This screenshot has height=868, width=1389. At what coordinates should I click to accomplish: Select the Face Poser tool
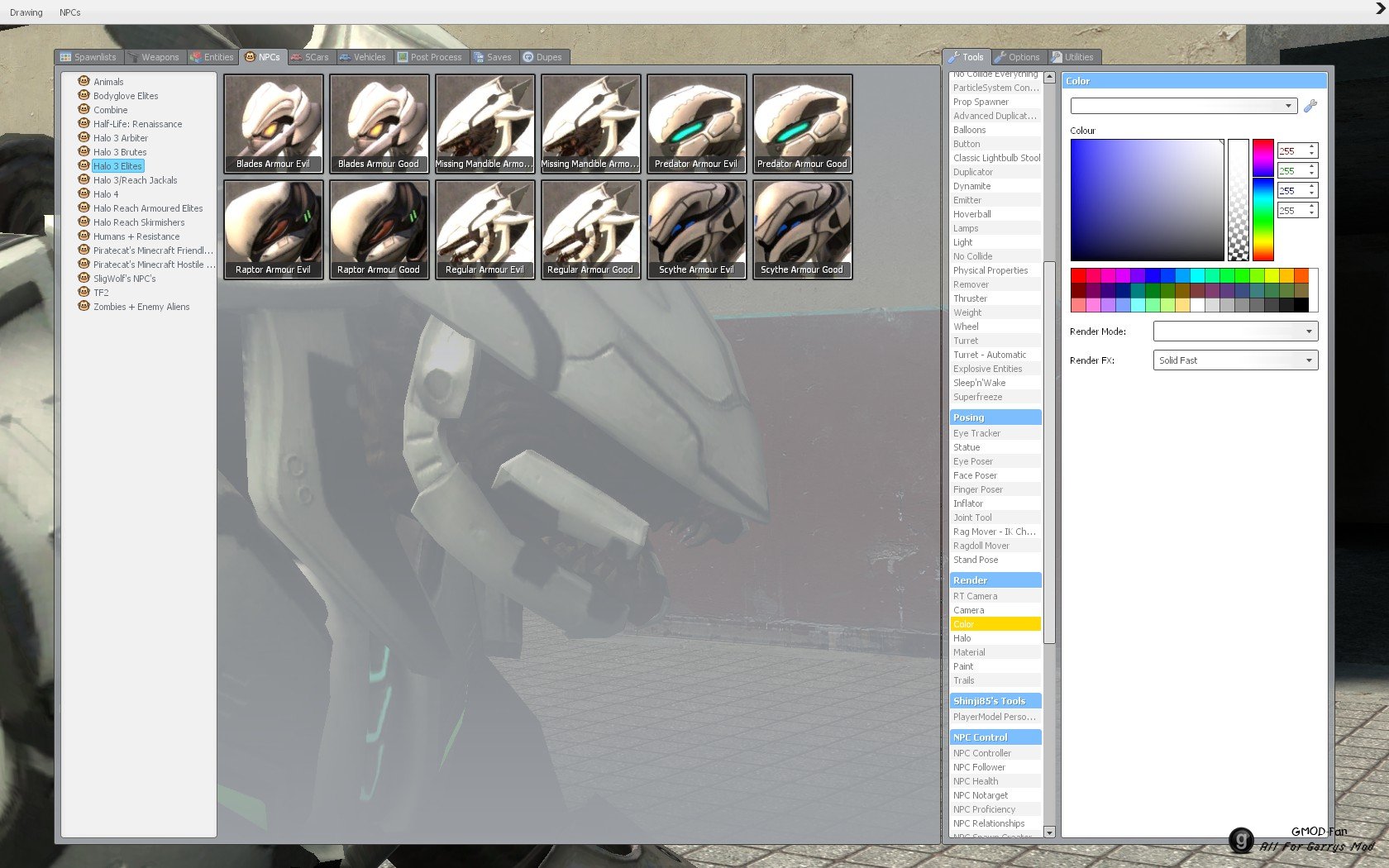coord(995,475)
